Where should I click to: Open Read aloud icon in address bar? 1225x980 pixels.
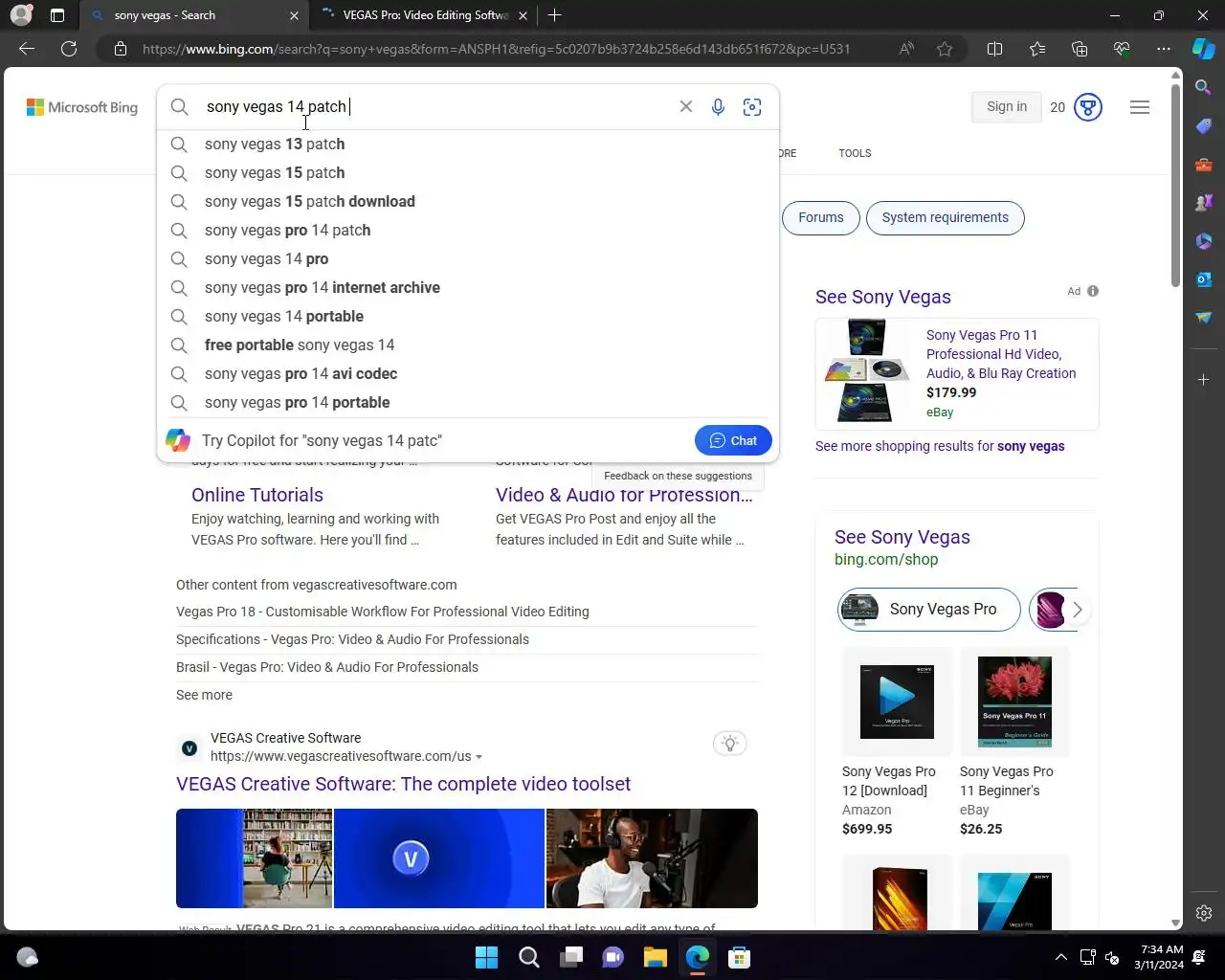[x=905, y=49]
